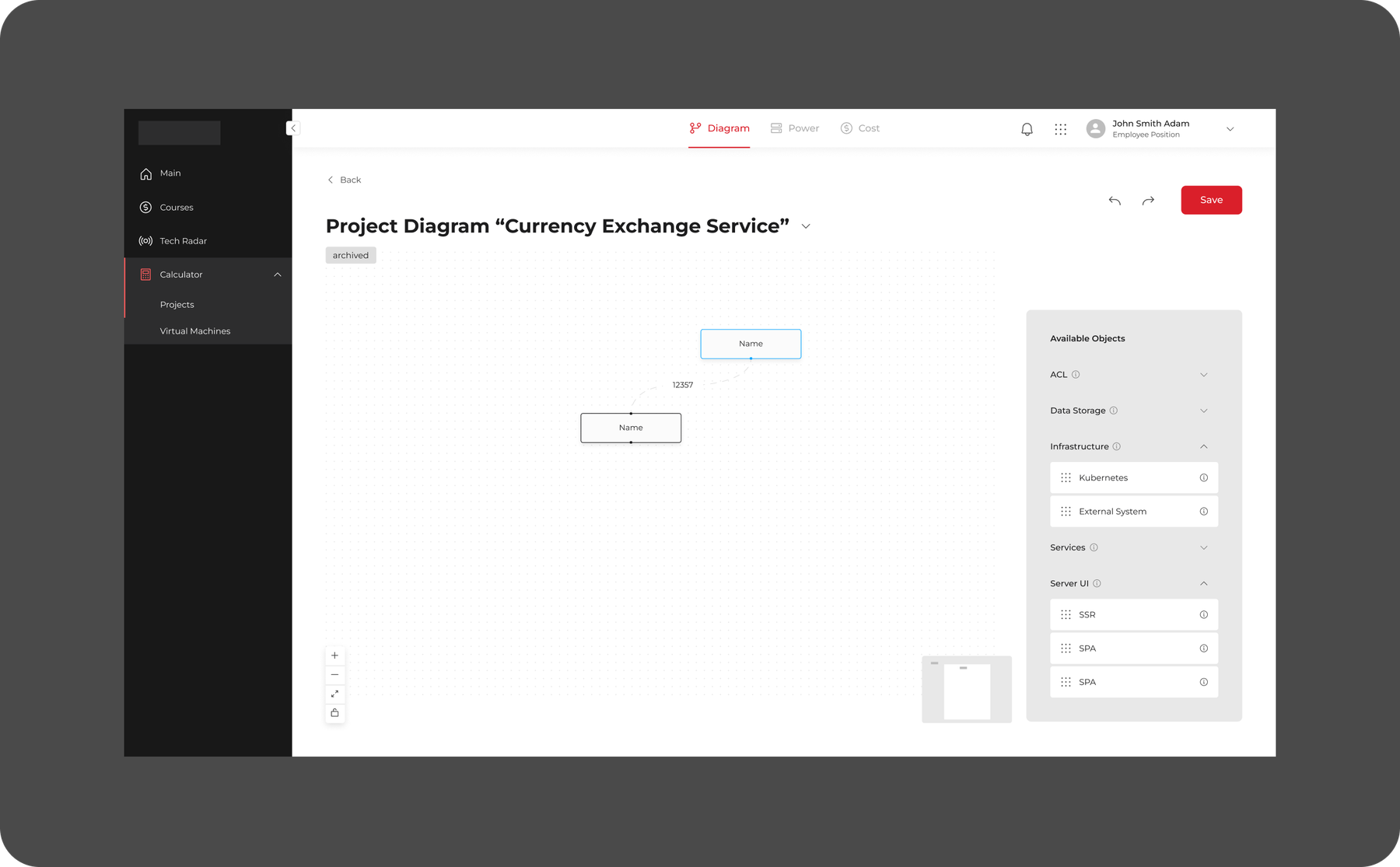Zoom out of the diagram canvas
The image size is (1400, 867).
pyautogui.click(x=335, y=675)
